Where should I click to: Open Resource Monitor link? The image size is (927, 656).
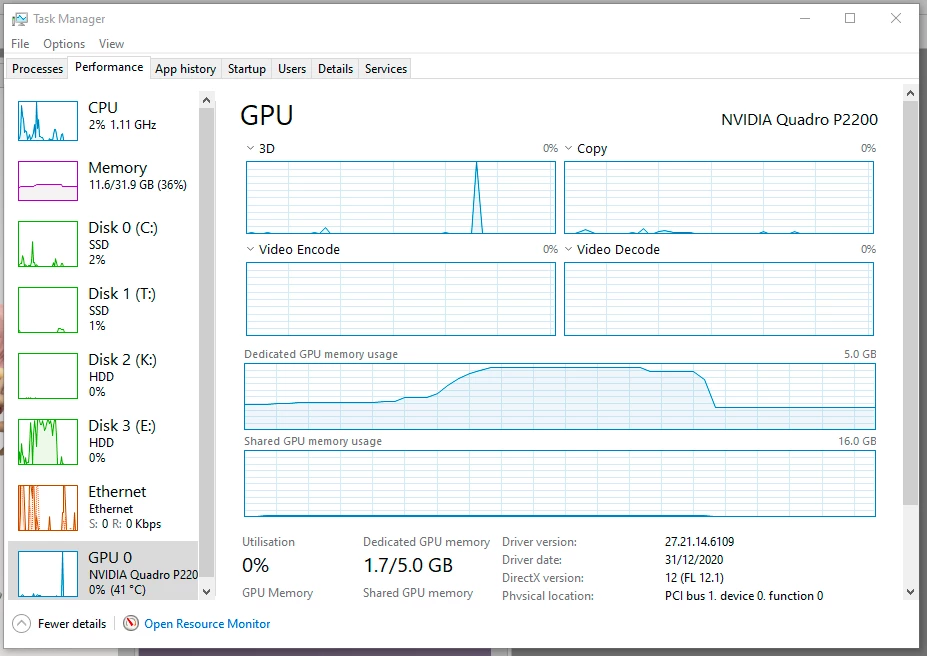(x=207, y=623)
